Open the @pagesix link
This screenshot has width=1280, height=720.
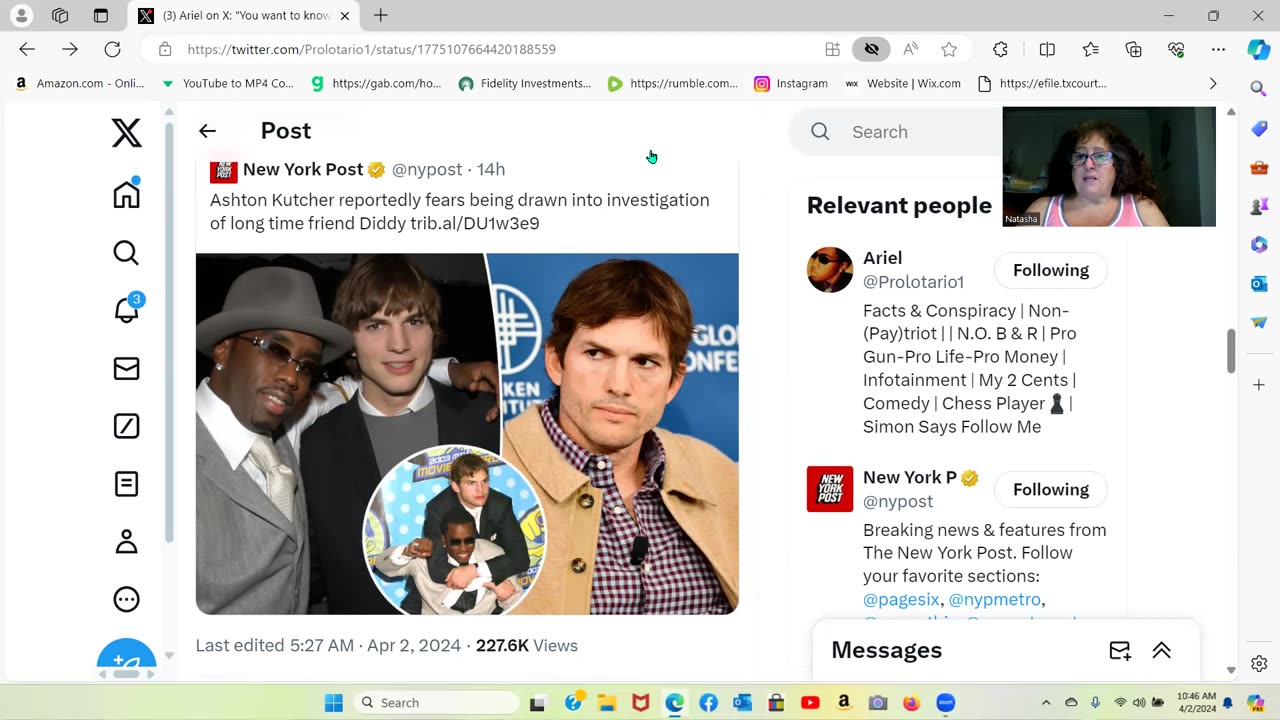tap(901, 599)
